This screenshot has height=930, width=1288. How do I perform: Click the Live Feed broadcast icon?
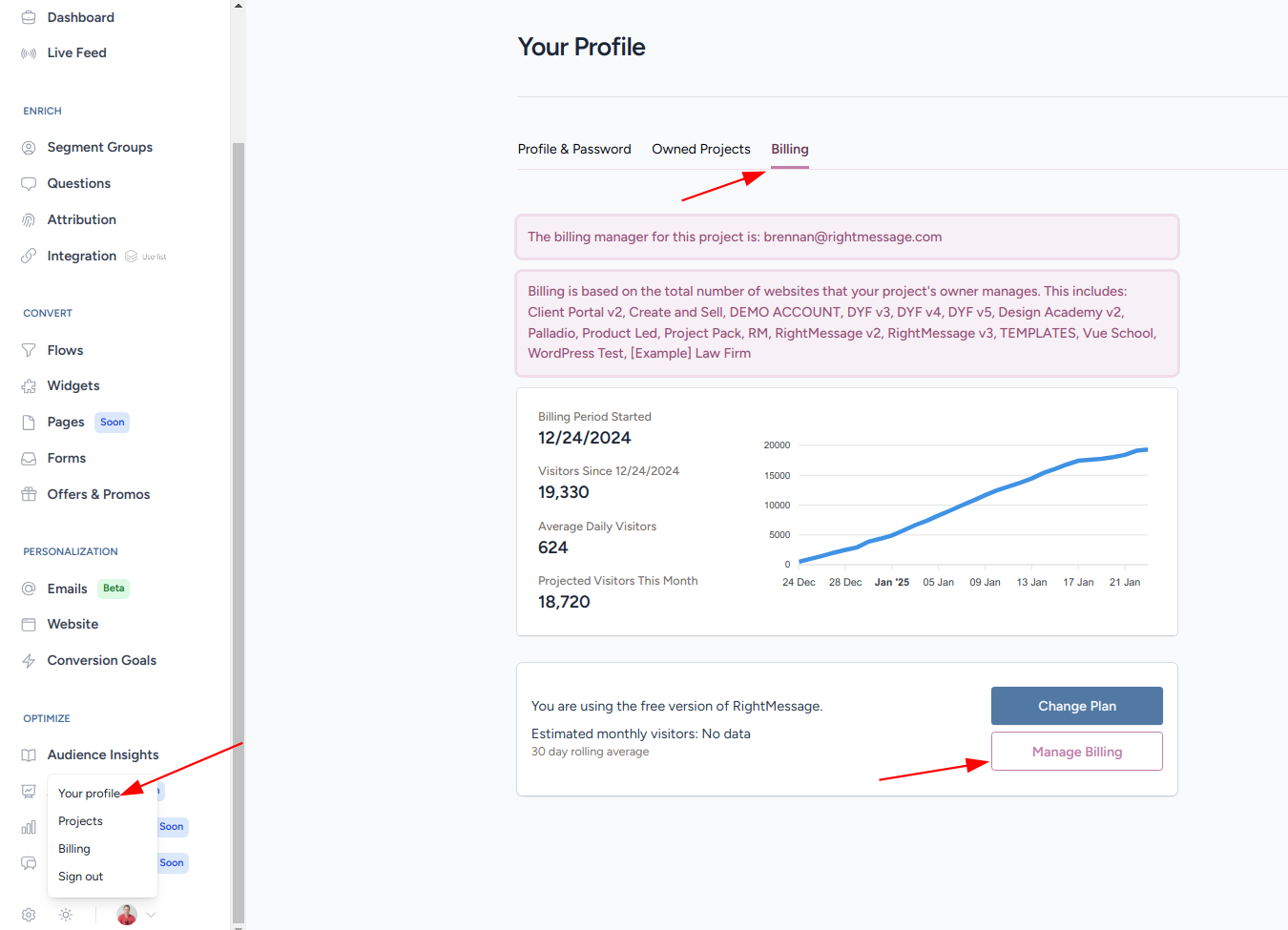click(29, 53)
